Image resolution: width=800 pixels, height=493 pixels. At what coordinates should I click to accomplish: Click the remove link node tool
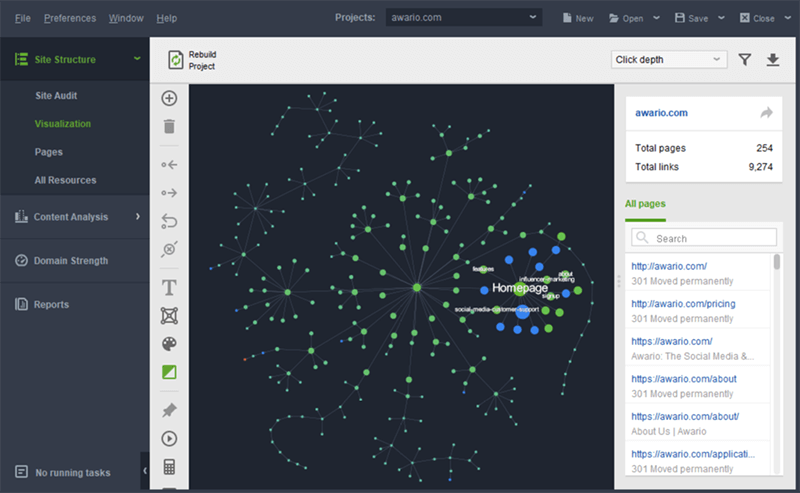coord(169,249)
